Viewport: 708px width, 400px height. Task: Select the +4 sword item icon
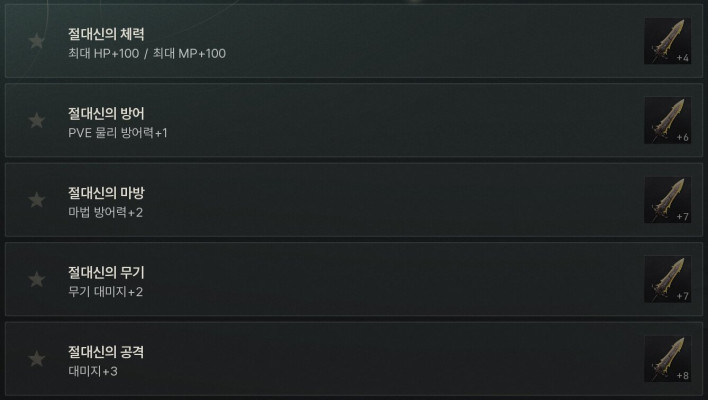tap(667, 41)
